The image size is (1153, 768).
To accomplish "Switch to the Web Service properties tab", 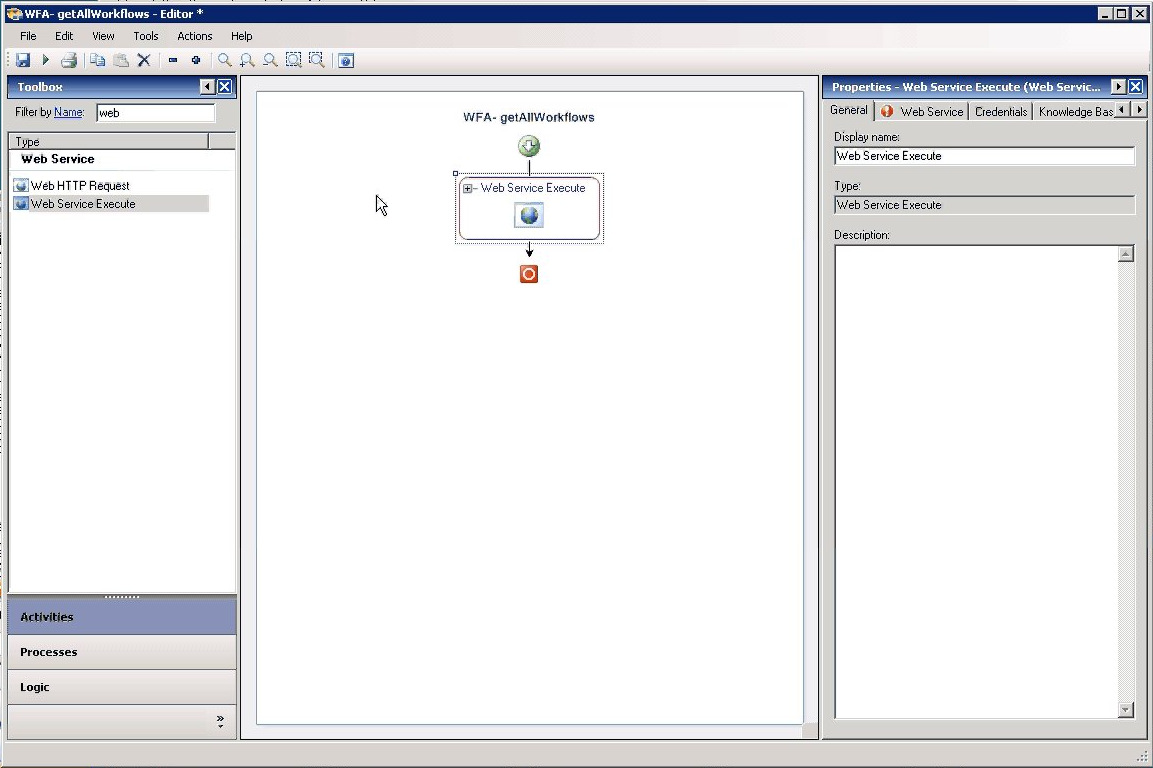I will (922, 112).
